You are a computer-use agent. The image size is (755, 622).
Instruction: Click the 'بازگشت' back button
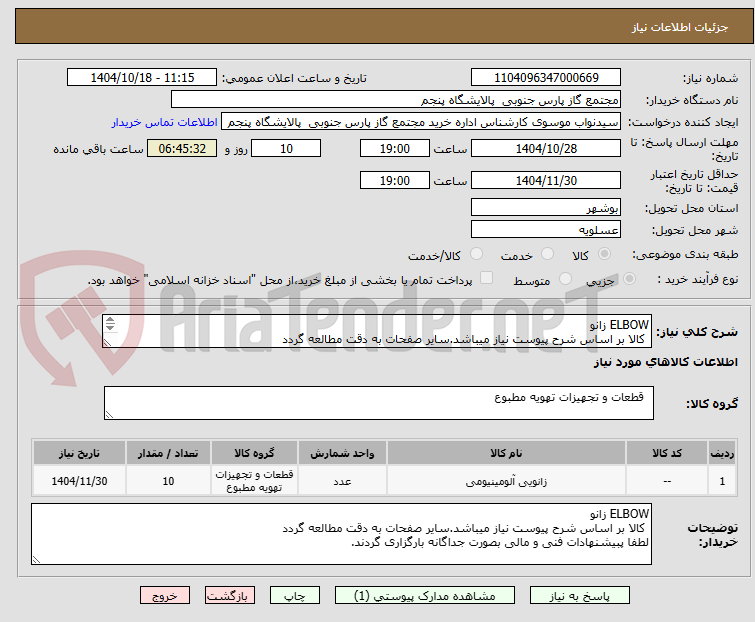click(229, 596)
